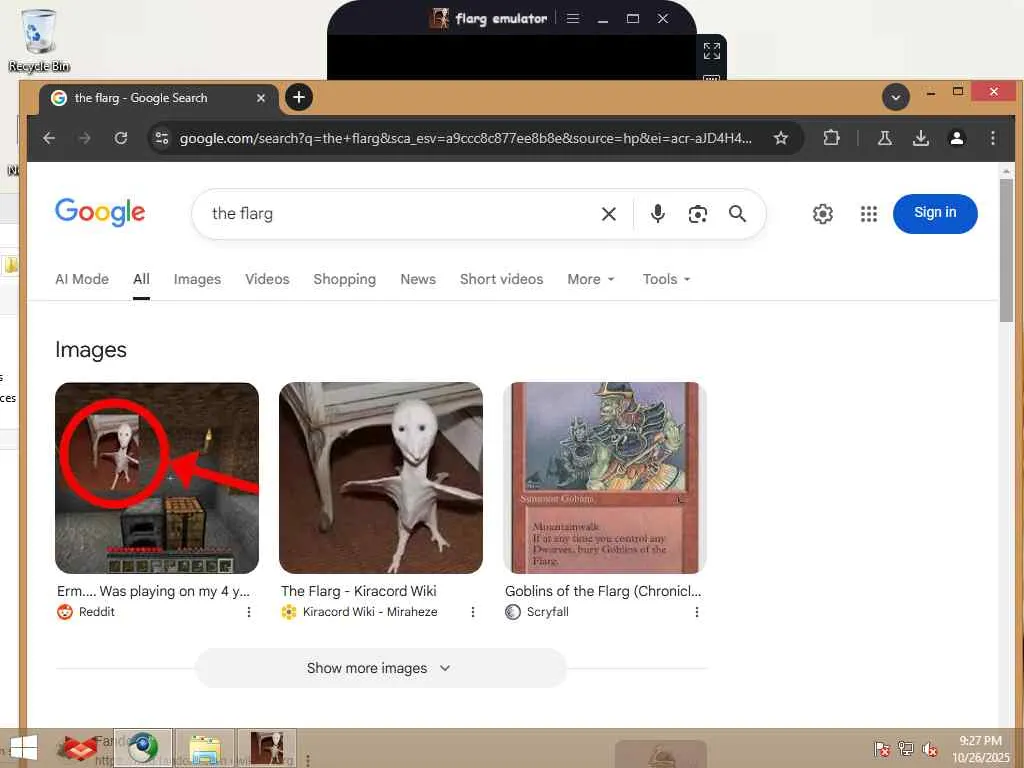This screenshot has height=768, width=1024.
Task: Go back to previous page
Action: (49, 138)
